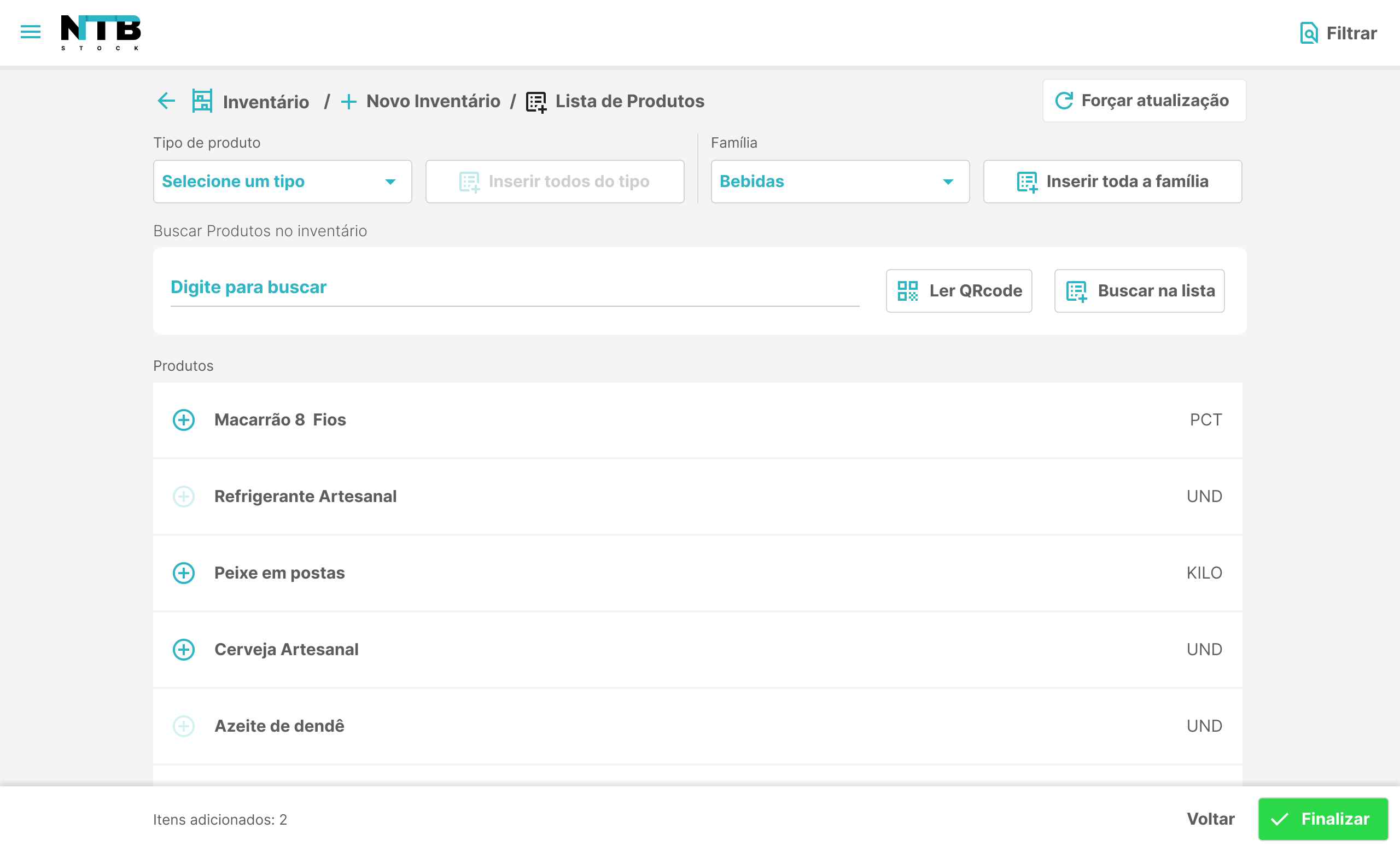1400x852 pixels.
Task: Click the Digite para buscar search field
Action: pyautogui.click(x=511, y=287)
